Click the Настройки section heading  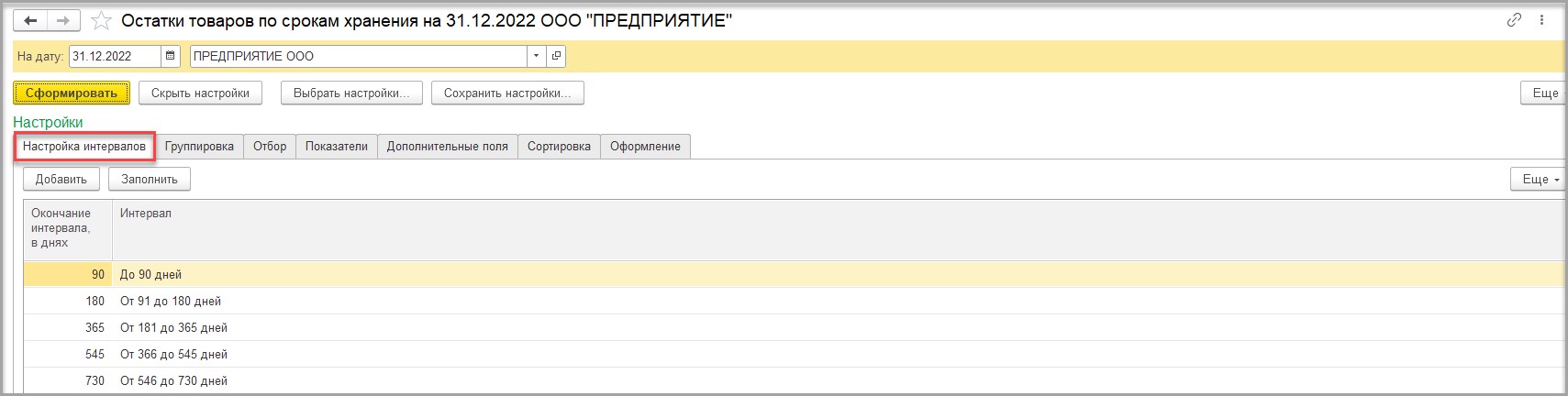click(48, 122)
